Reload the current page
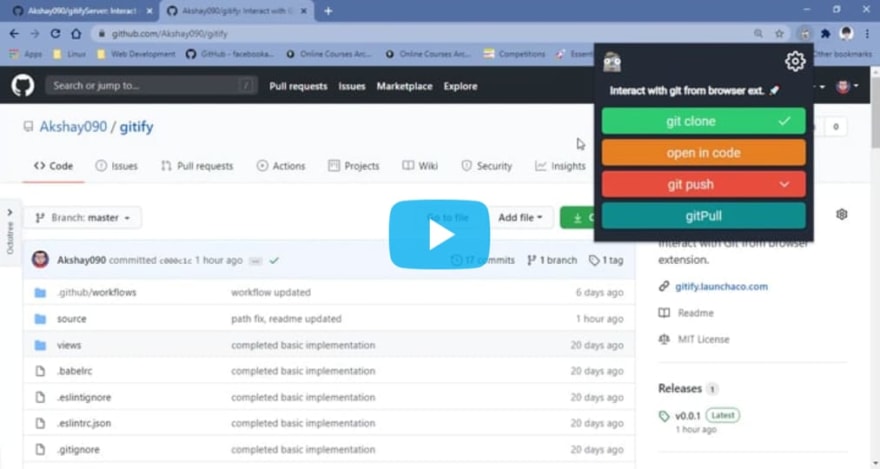This screenshot has width=880, height=469. tap(55, 34)
